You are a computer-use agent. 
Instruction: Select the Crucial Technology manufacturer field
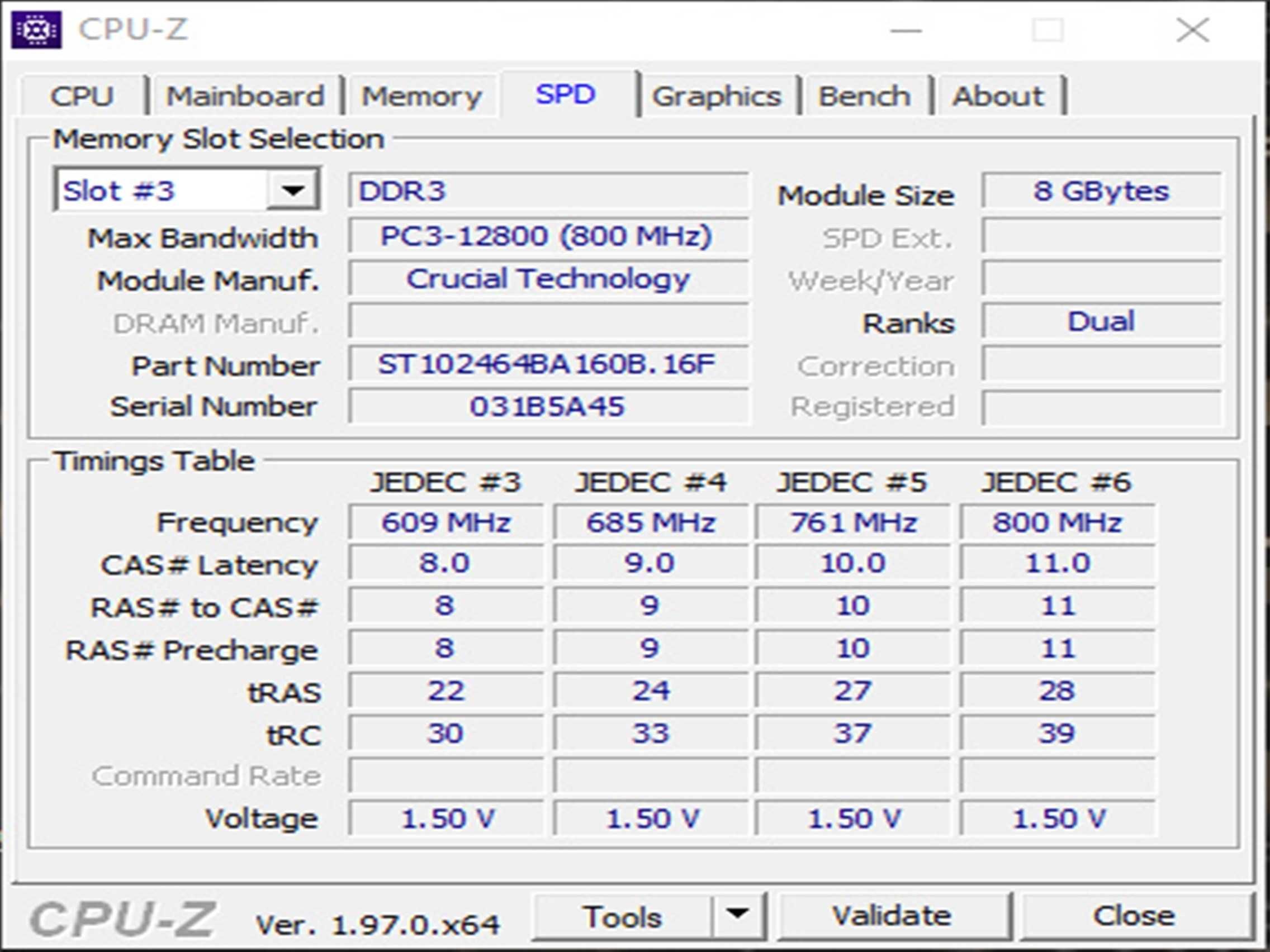pos(548,279)
